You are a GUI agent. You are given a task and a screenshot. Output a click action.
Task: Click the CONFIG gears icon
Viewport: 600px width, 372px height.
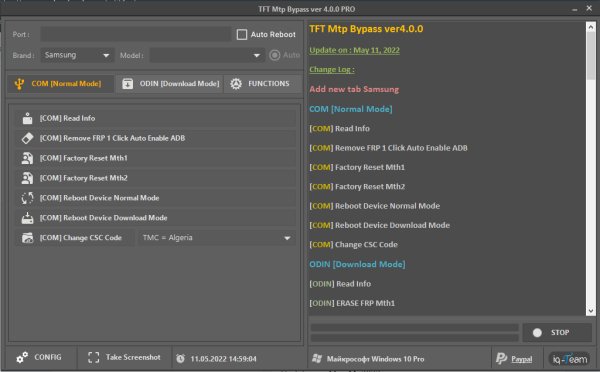click(x=22, y=357)
